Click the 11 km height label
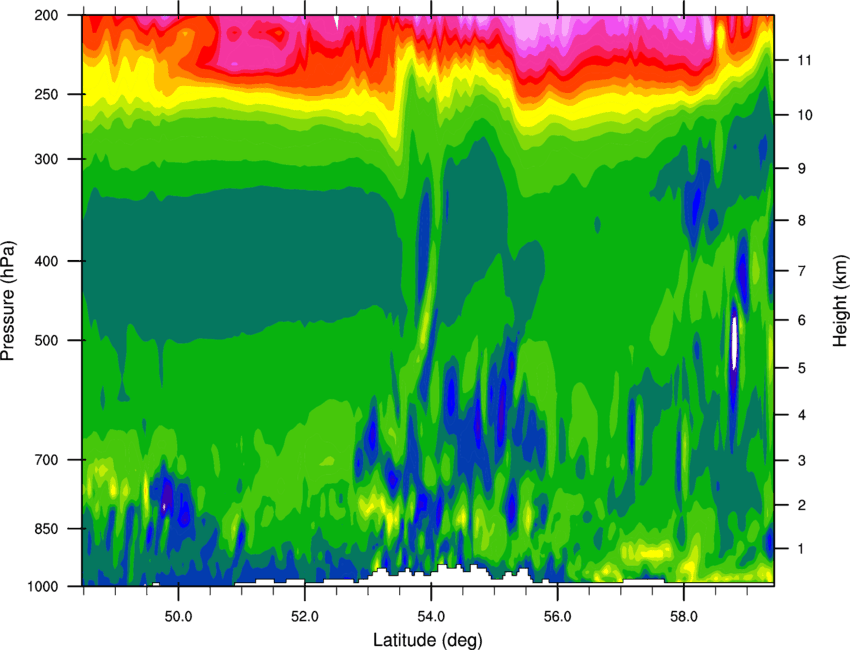The image size is (850, 650). point(804,60)
